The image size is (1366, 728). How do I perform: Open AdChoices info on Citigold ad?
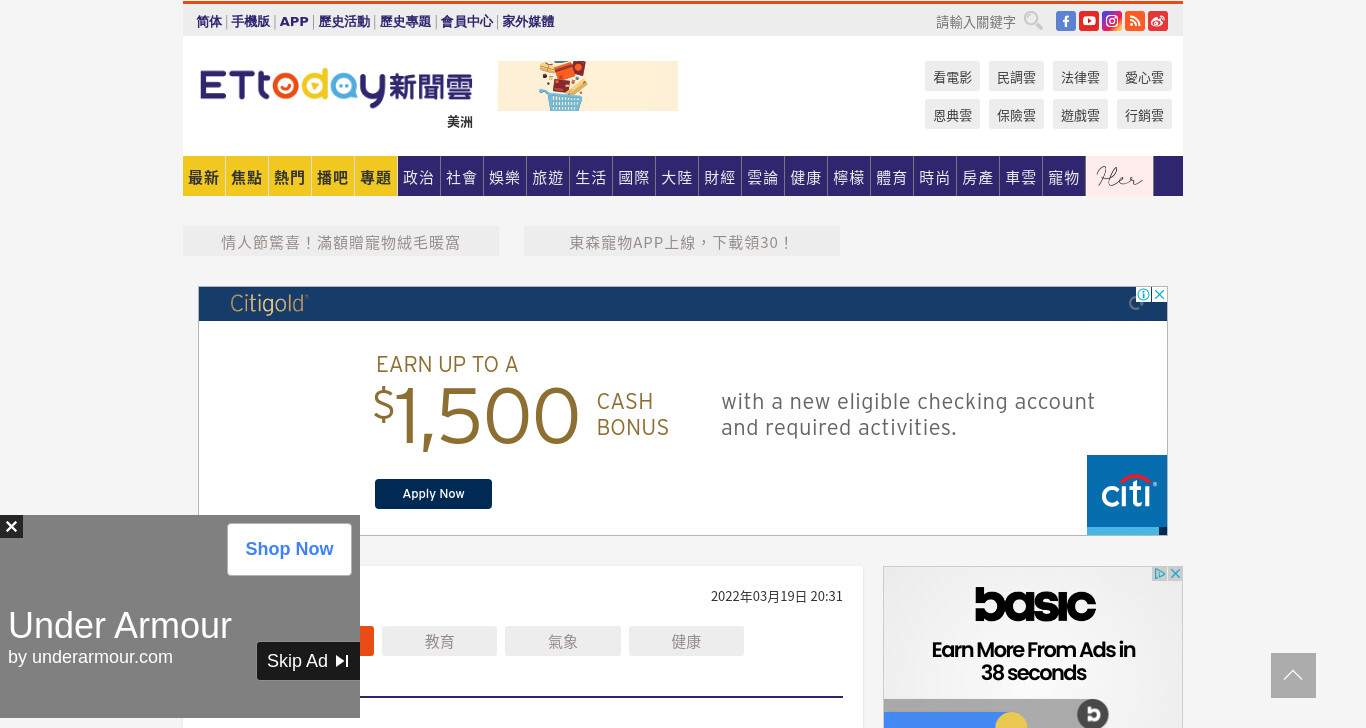point(1144,294)
